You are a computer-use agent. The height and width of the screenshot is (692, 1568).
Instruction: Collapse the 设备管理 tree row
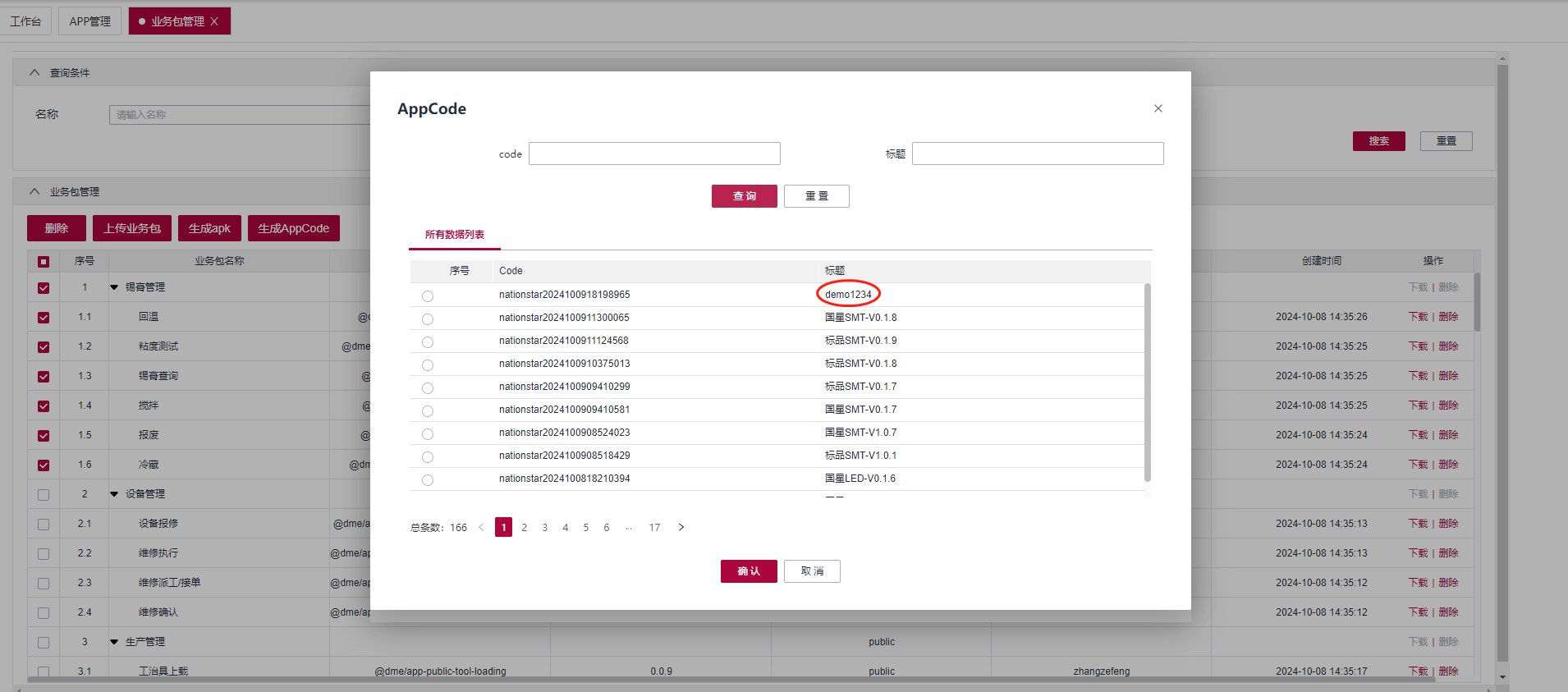click(x=114, y=494)
